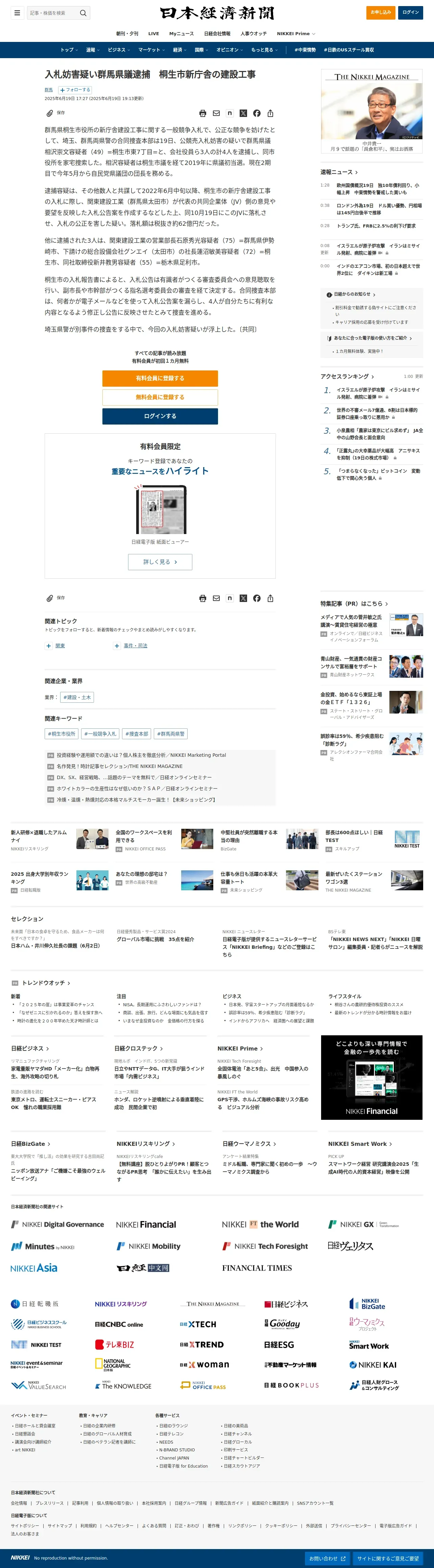The image size is (434, 1568).
Task: Click the paperclip save icon above the article
Action: 50,113
